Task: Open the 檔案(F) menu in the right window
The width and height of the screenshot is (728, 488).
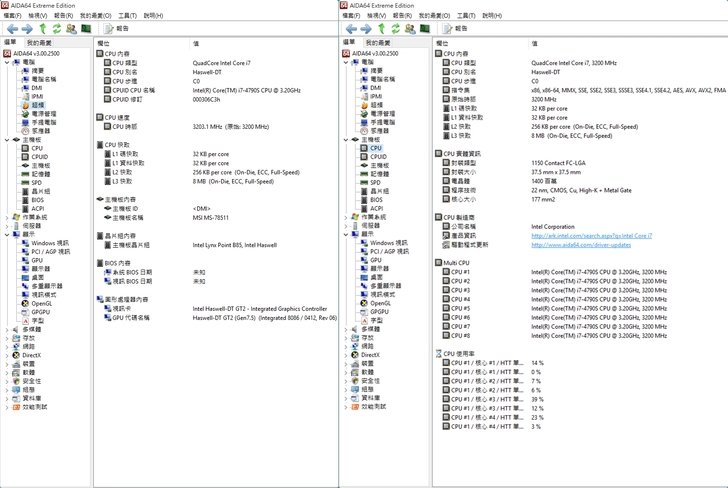Action: pyautogui.click(x=350, y=16)
